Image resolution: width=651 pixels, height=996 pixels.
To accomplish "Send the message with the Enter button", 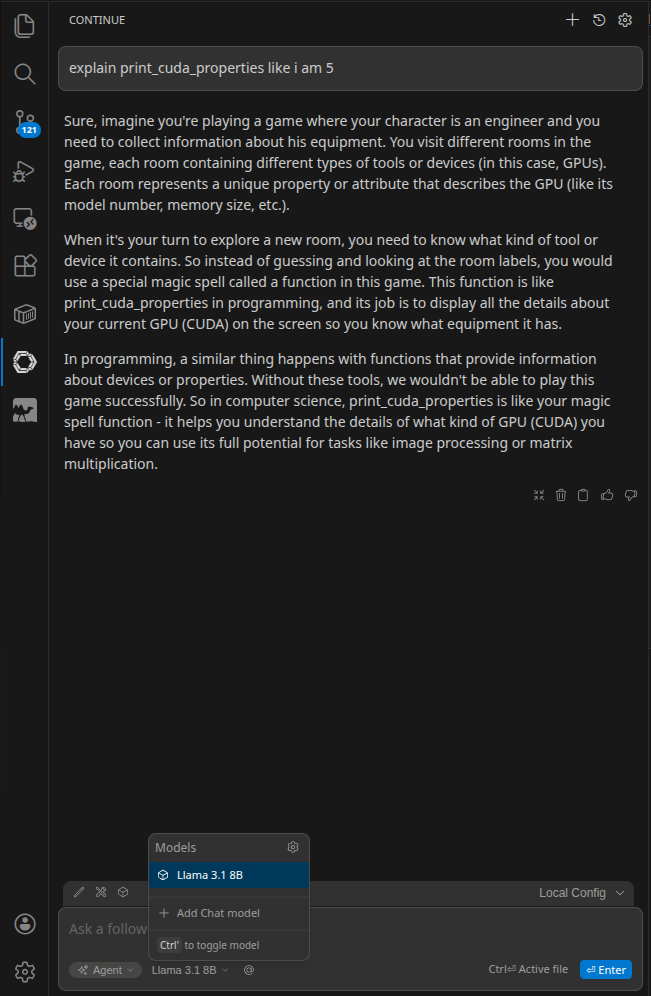I will pyautogui.click(x=606, y=969).
